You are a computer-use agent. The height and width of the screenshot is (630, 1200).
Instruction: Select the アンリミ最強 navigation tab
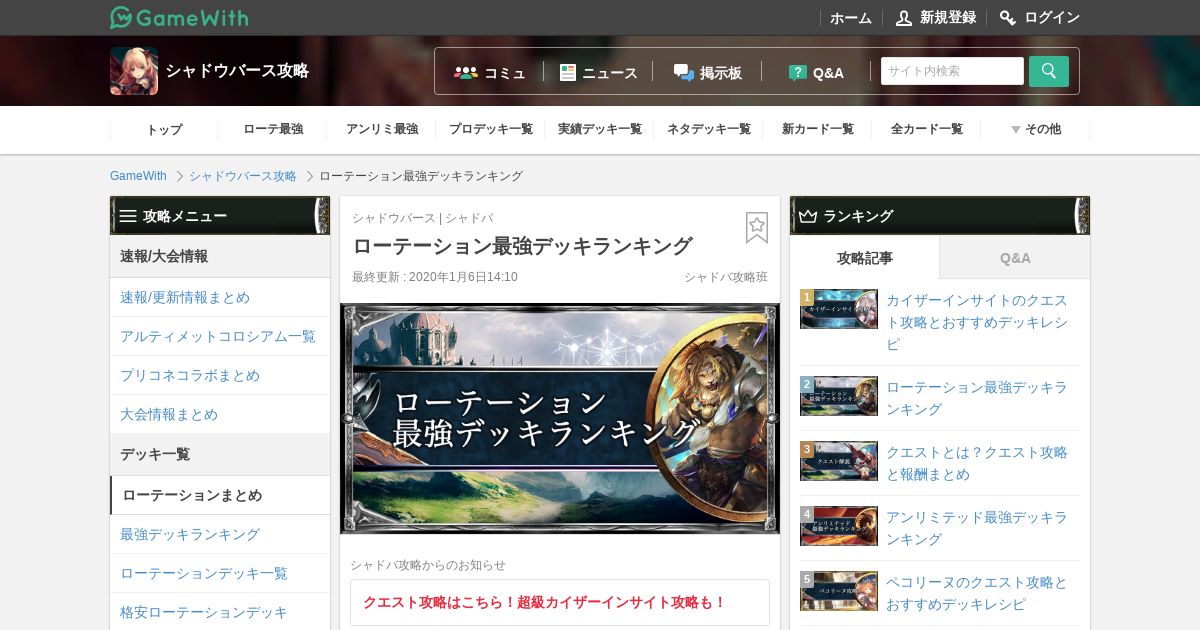tap(382, 129)
